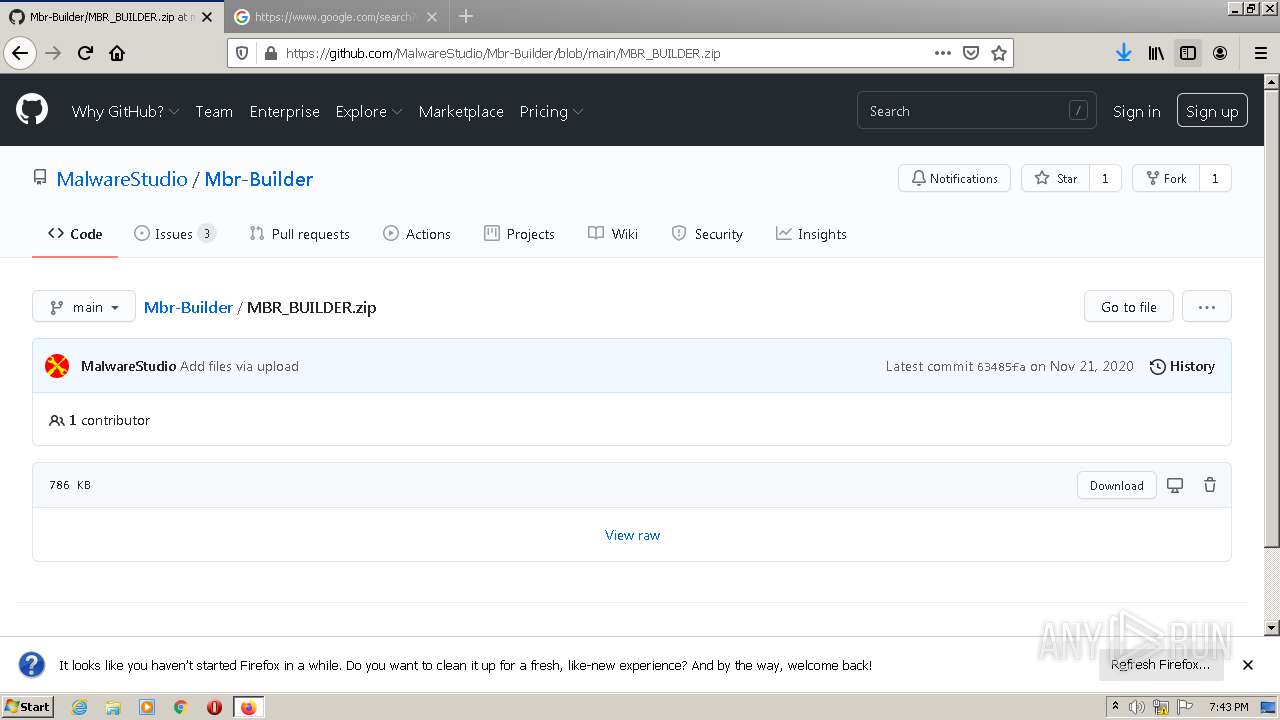The width and height of the screenshot is (1280, 720).
Task: Open the Mbr-Builder repository title link
Action: pyautogui.click(x=259, y=179)
